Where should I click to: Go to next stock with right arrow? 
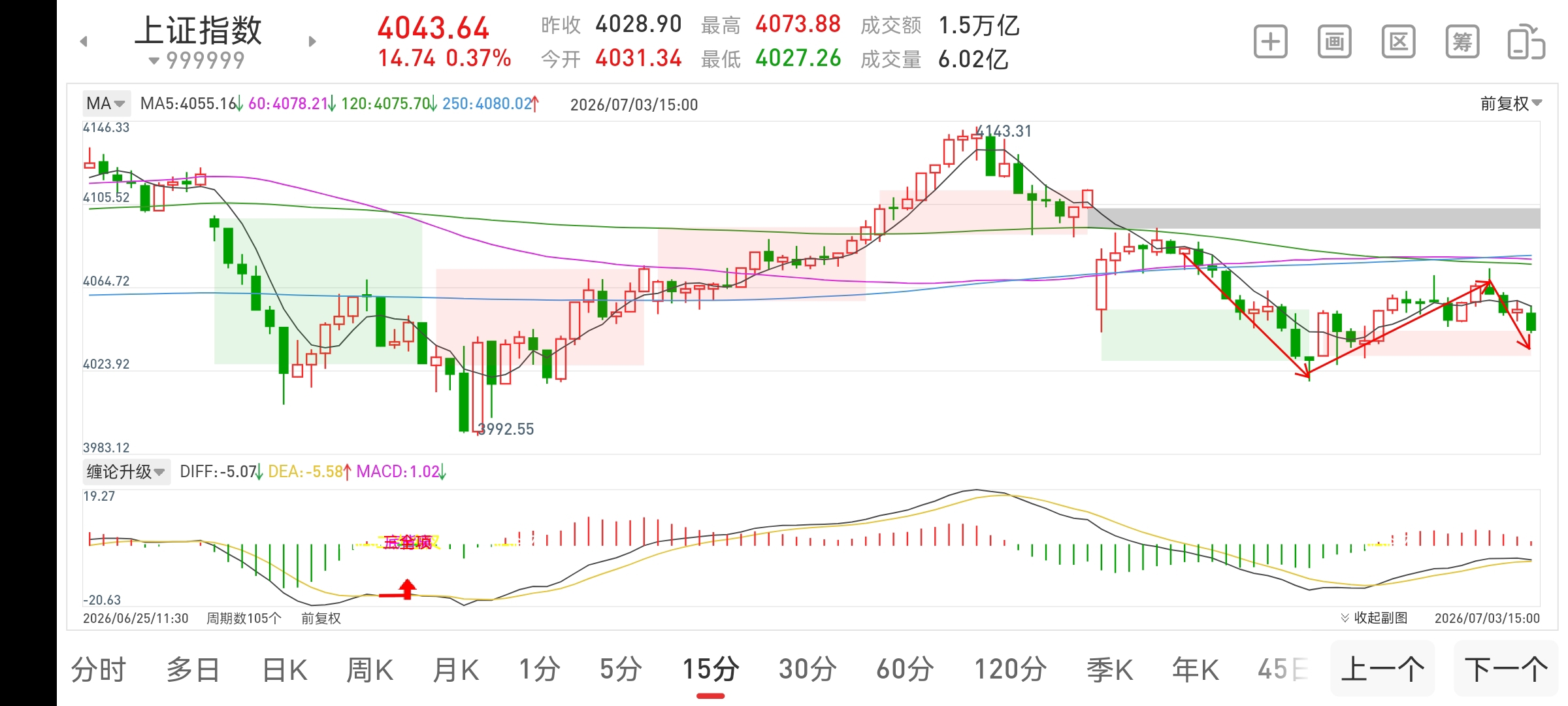pyautogui.click(x=312, y=42)
